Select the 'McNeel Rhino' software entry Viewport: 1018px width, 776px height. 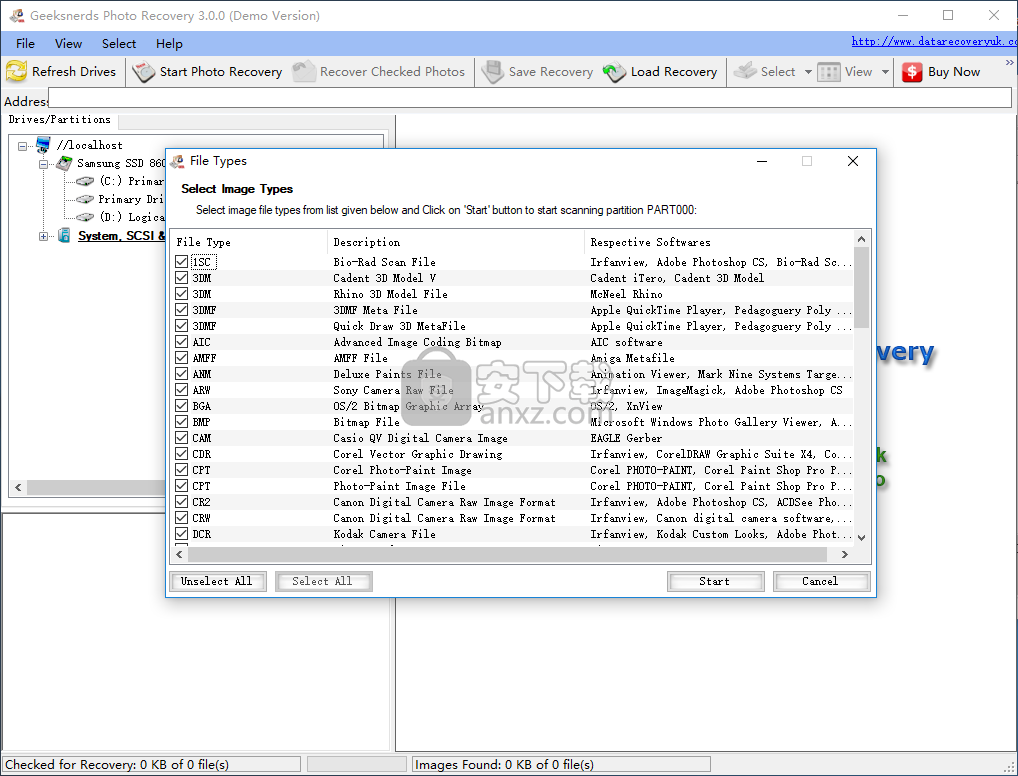pos(627,294)
